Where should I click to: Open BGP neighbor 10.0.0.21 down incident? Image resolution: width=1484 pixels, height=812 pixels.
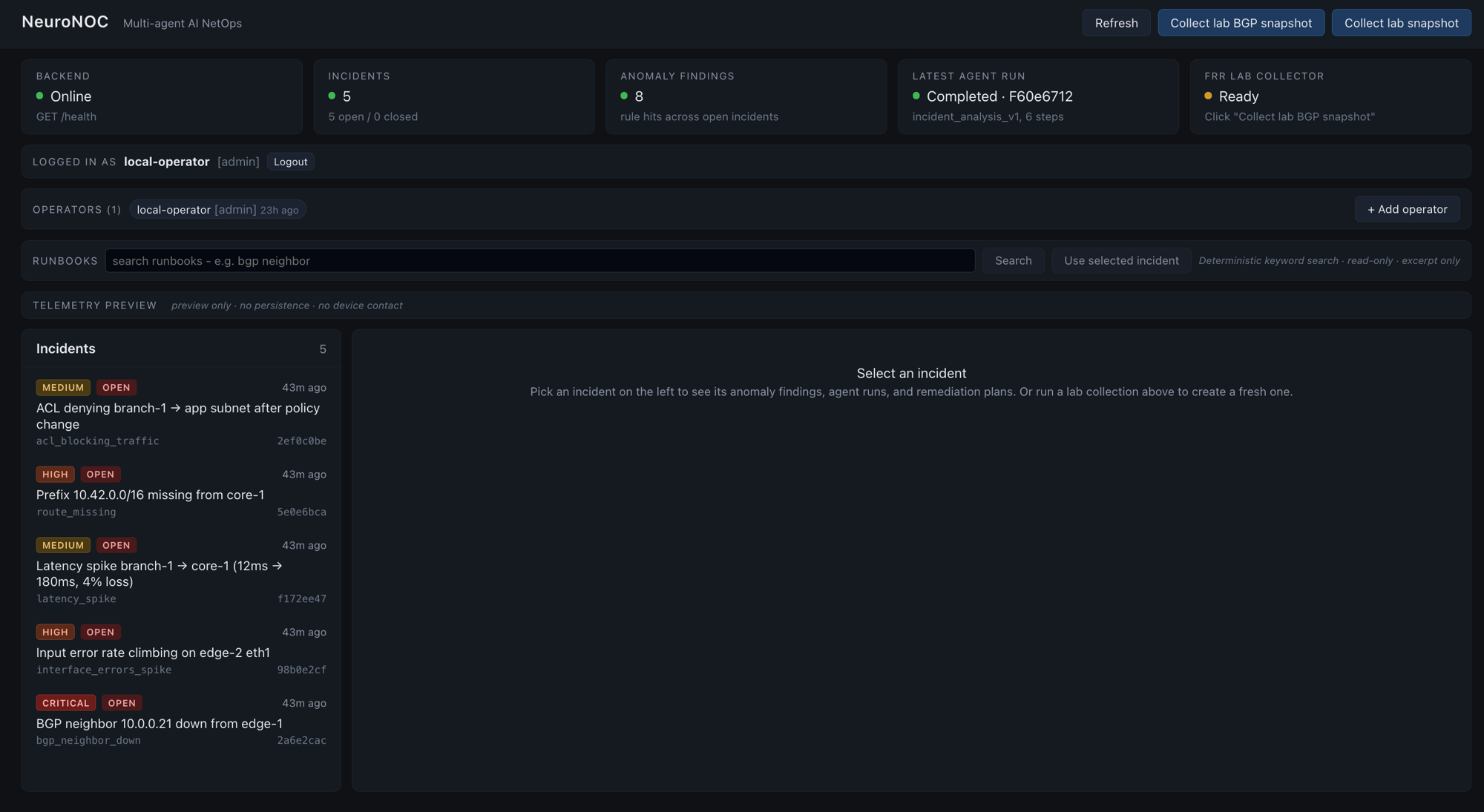pyautogui.click(x=181, y=722)
